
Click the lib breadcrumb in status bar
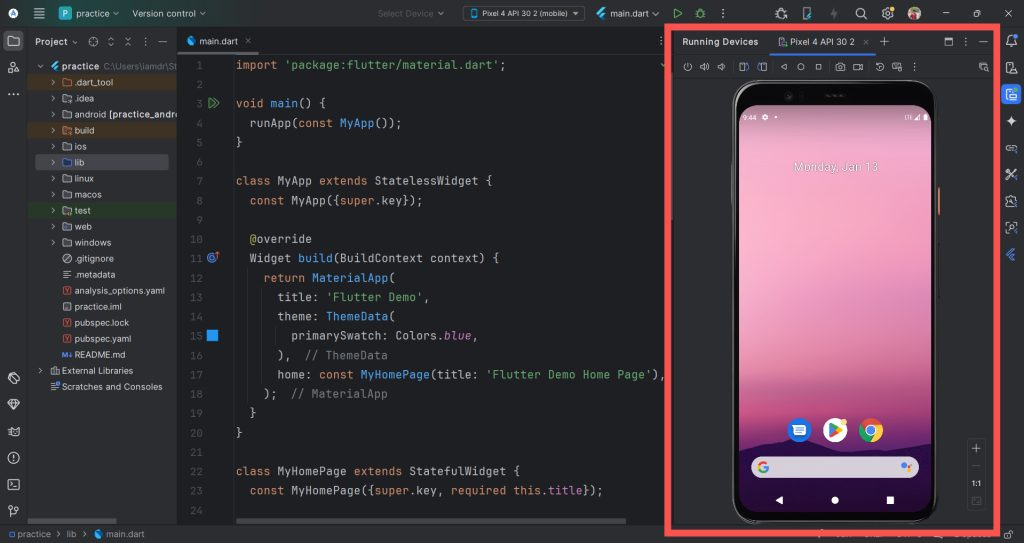pos(71,534)
